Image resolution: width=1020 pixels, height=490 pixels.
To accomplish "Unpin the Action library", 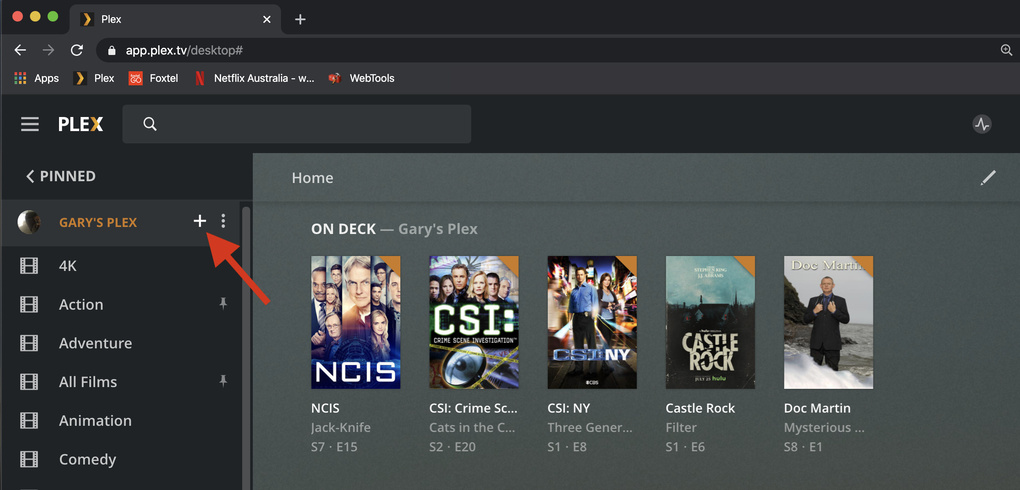I will coord(223,303).
